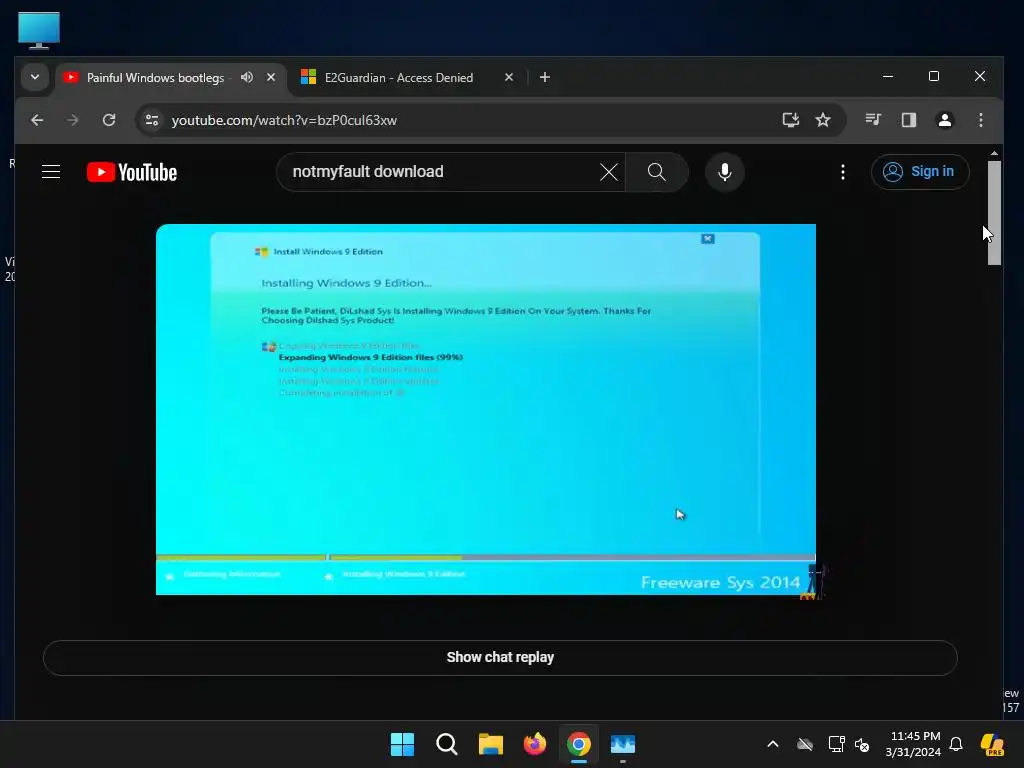
Task: View site information for youtube.com
Action: [152, 120]
